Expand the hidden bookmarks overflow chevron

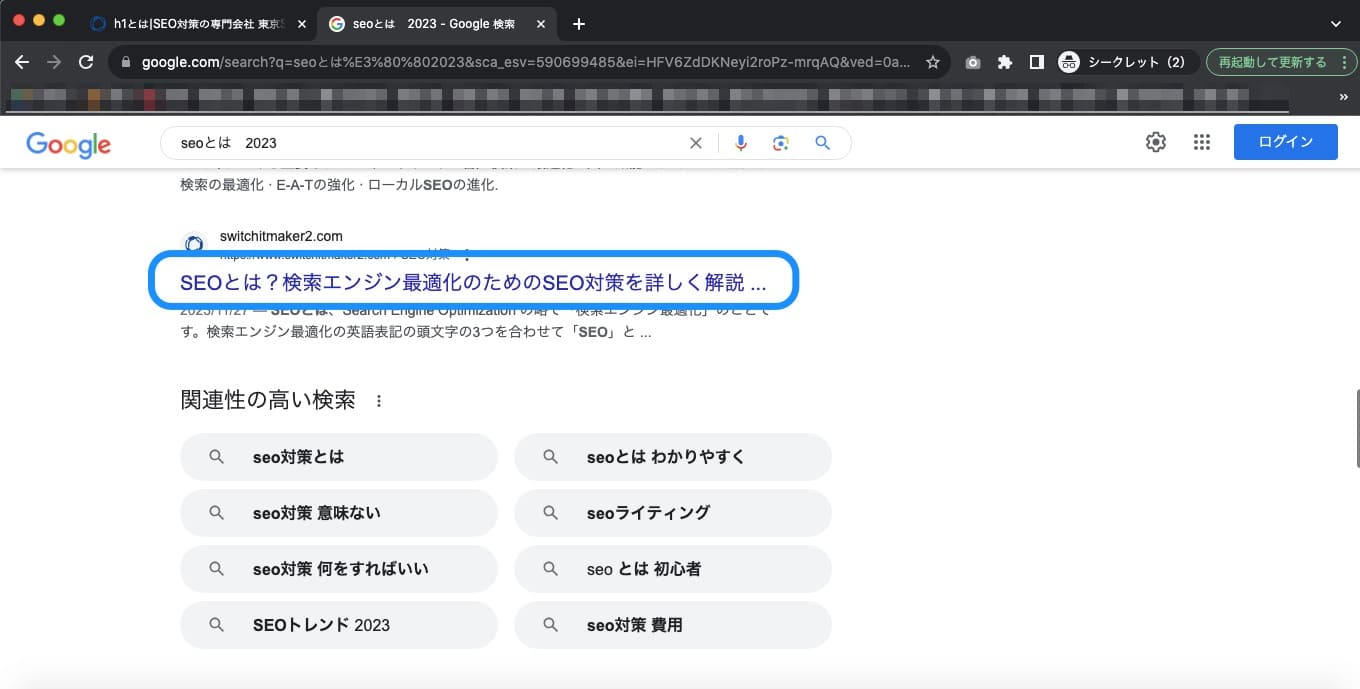[x=1343, y=97]
